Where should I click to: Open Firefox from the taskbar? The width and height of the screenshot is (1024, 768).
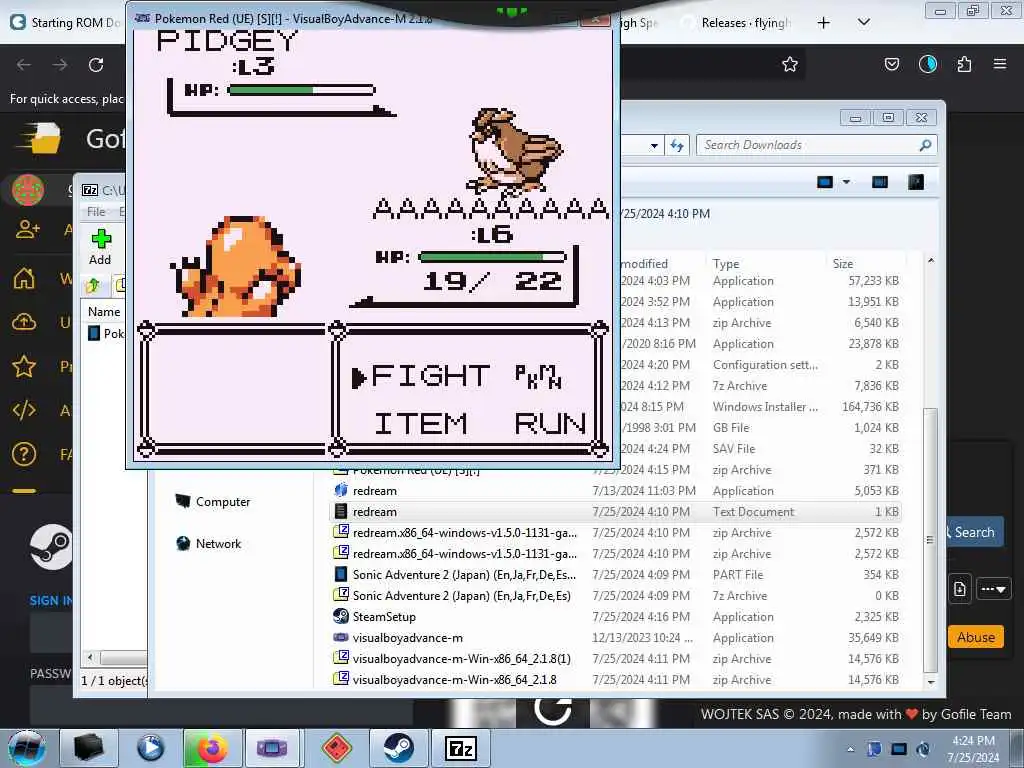[x=212, y=748]
